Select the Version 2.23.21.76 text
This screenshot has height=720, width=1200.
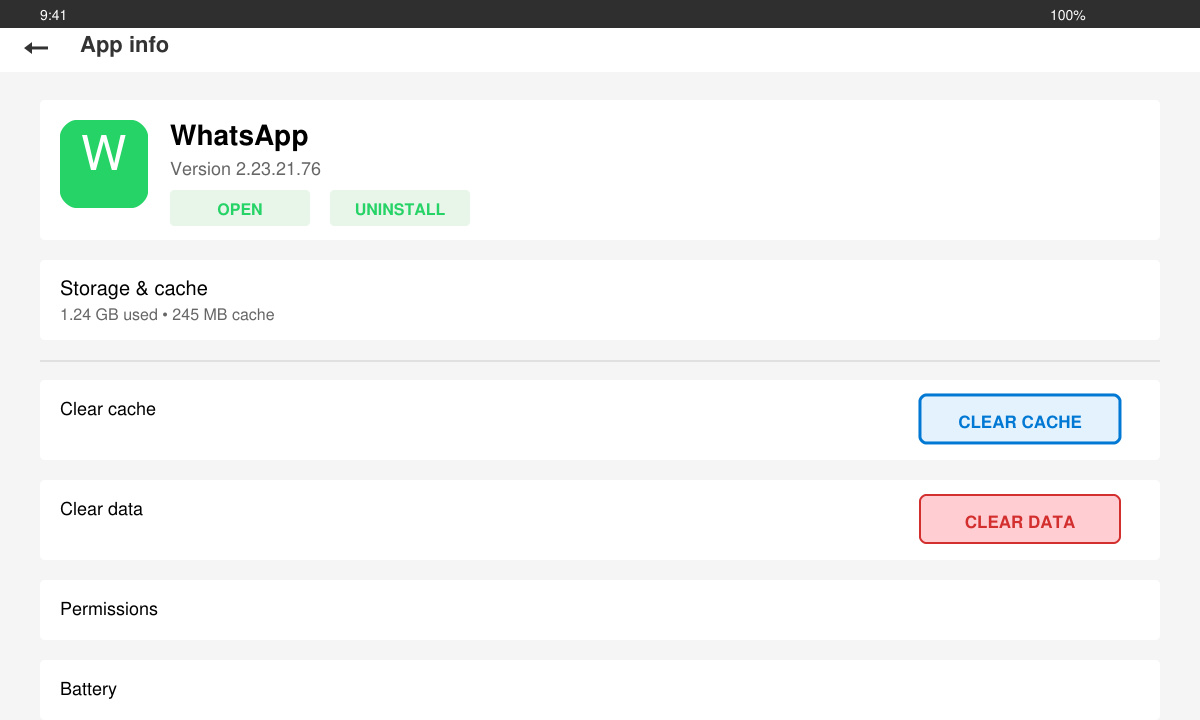[x=245, y=169]
